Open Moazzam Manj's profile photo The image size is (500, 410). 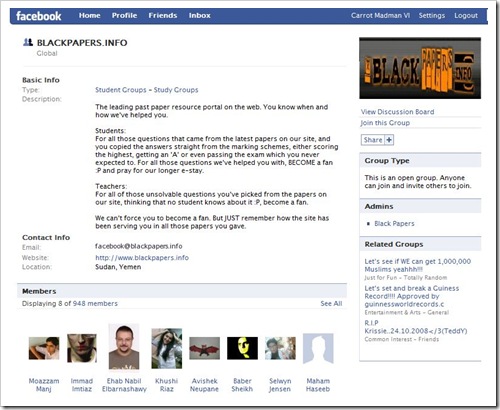pos(44,348)
